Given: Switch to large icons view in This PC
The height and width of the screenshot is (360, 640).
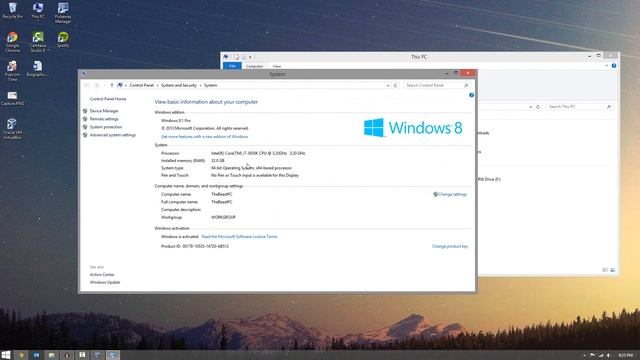Looking at the screenshot, I should coord(613,270).
